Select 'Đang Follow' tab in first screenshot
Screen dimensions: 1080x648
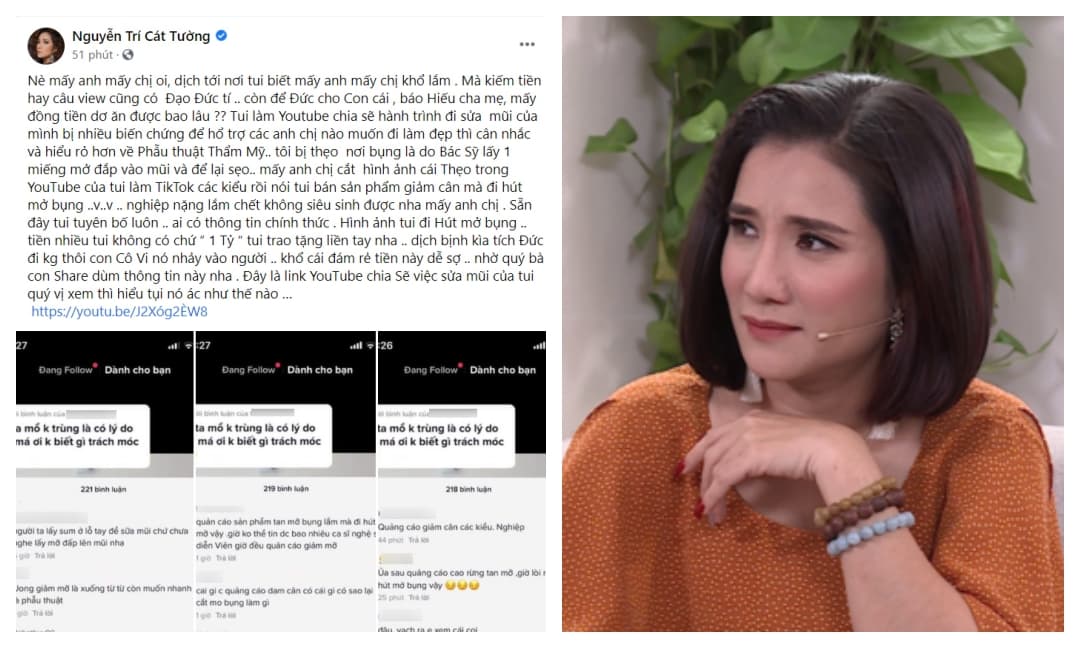(65, 370)
